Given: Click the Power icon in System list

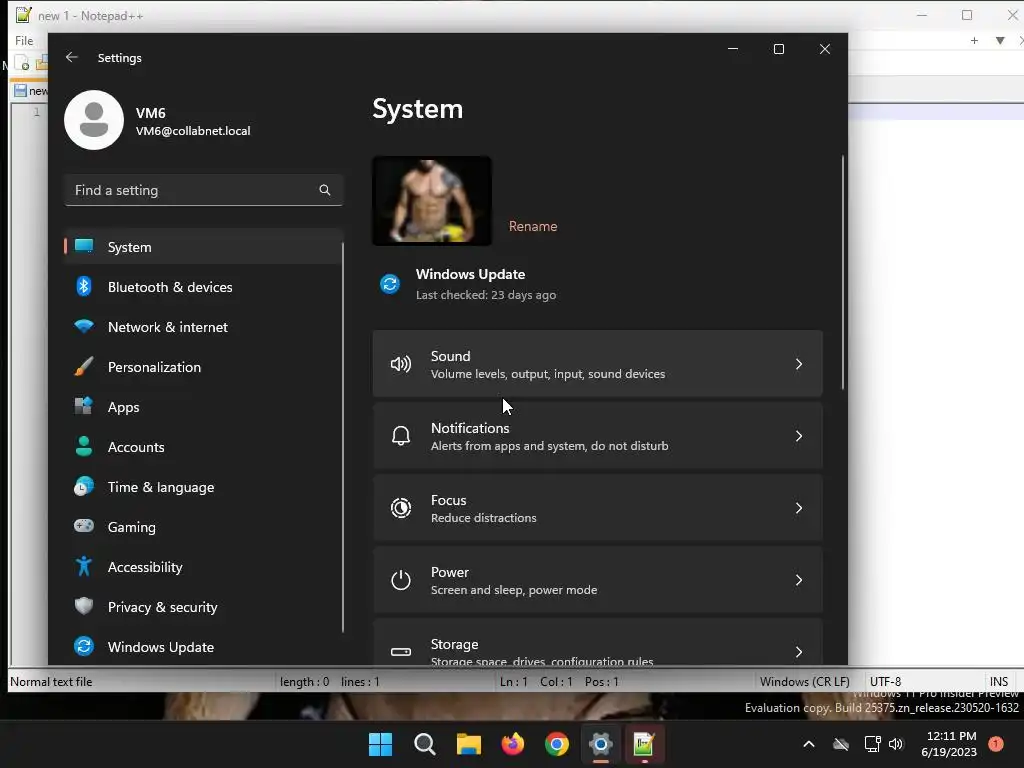Looking at the screenshot, I should point(401,580).
